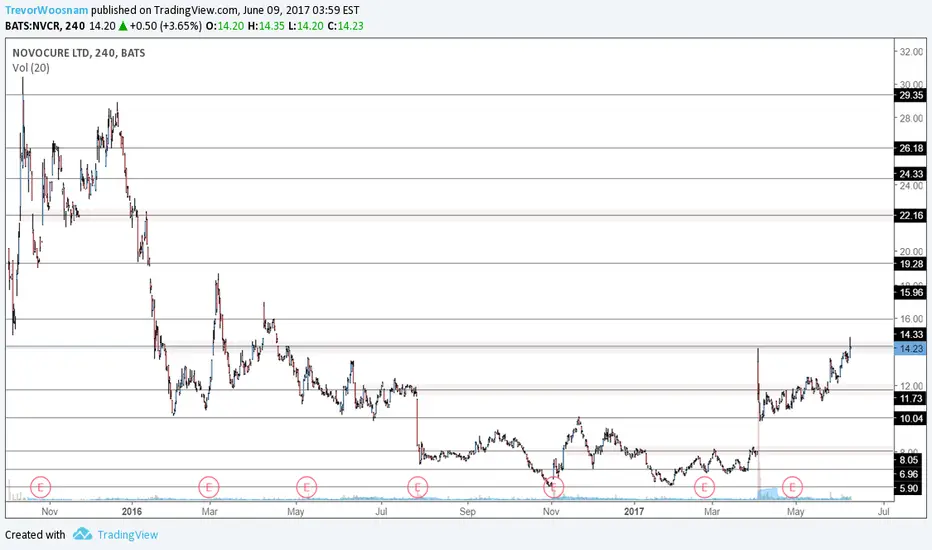932x550 pixels.
Task: Select the 22.16 price level label
Action: pos(911,215)
